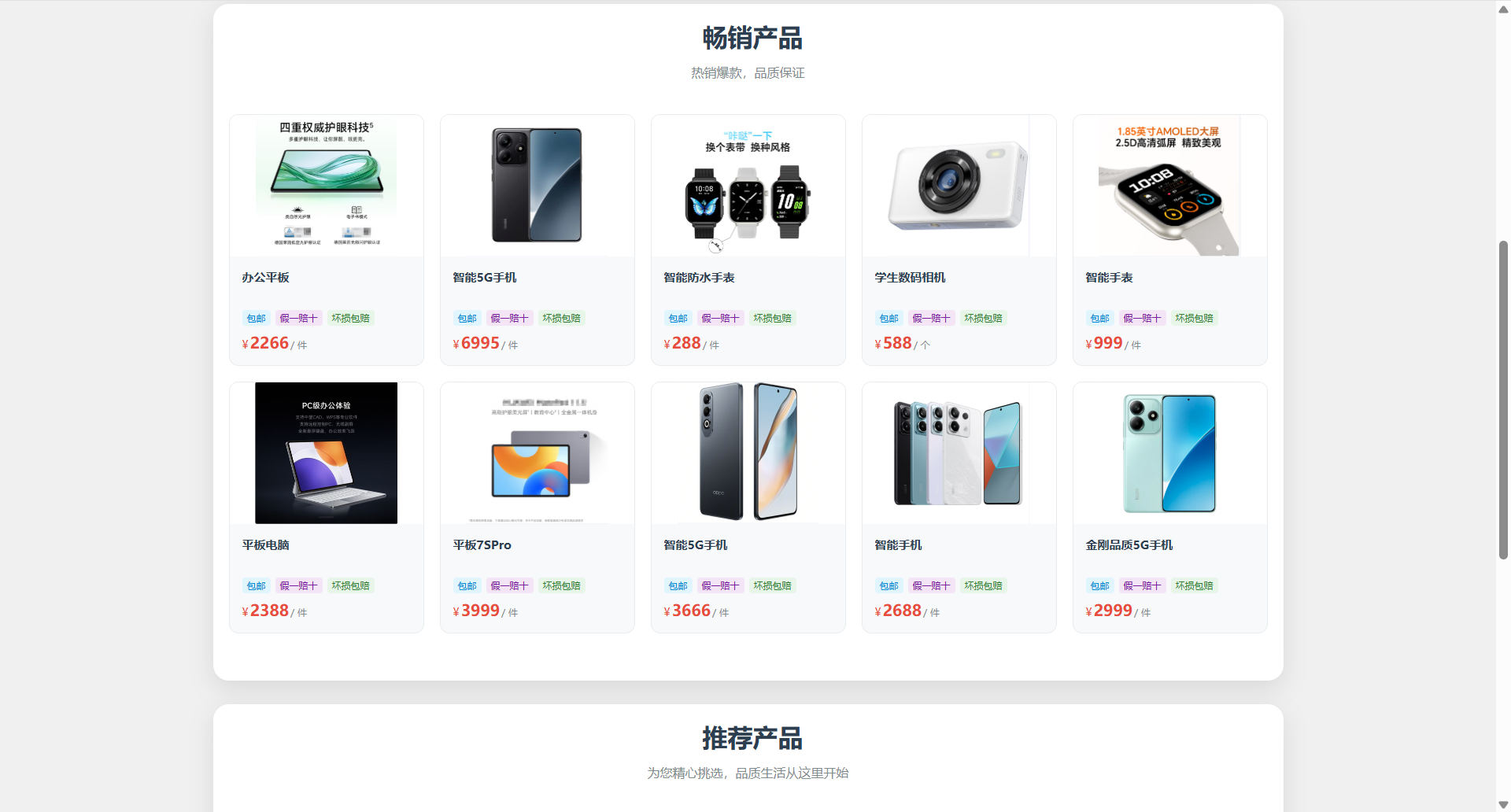Open the 办公平板 product image
1511x812 pixels.
327,186
